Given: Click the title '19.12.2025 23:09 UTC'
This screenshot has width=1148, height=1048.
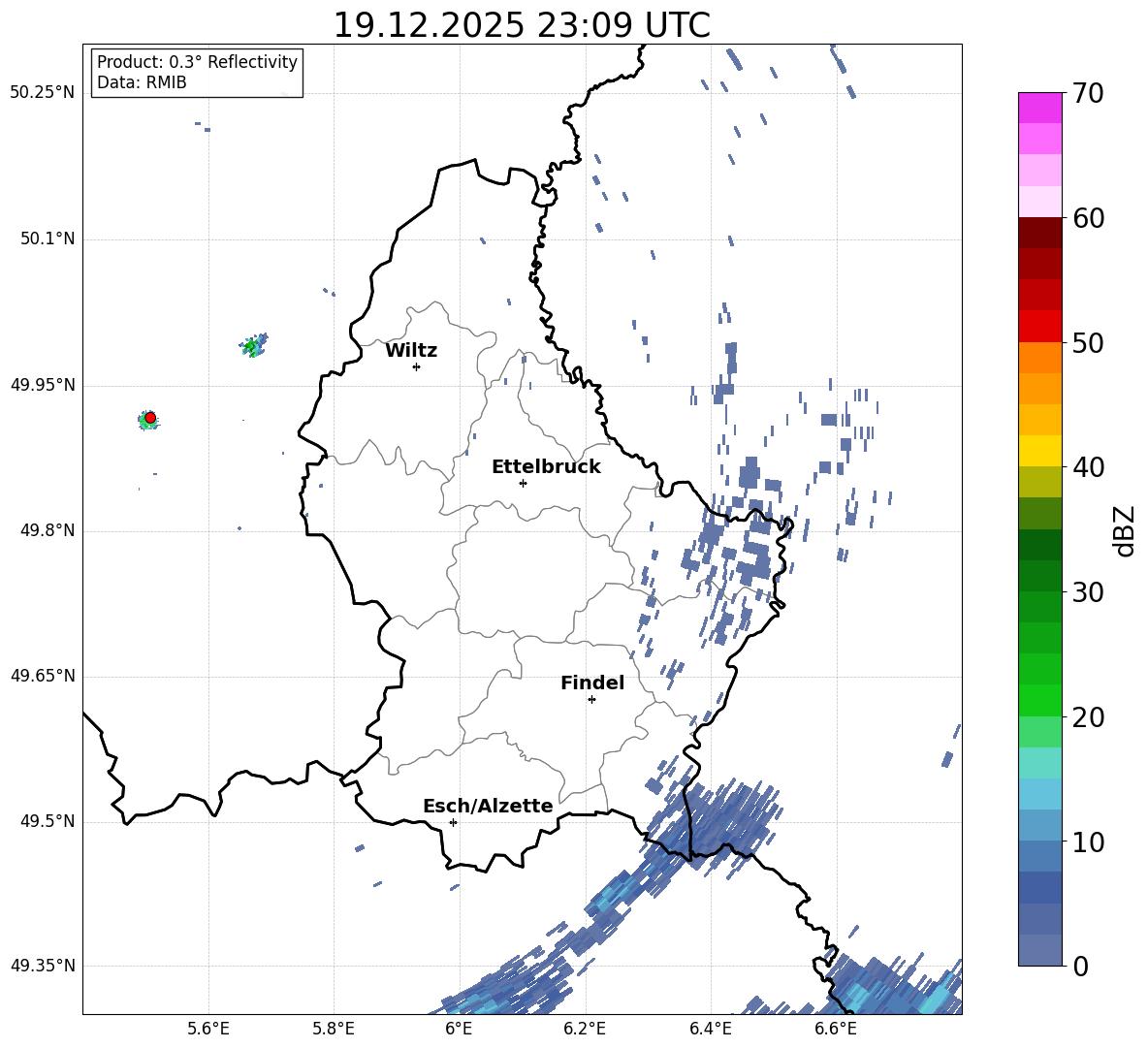Looking at the screenshot, I should click(522, 25).
